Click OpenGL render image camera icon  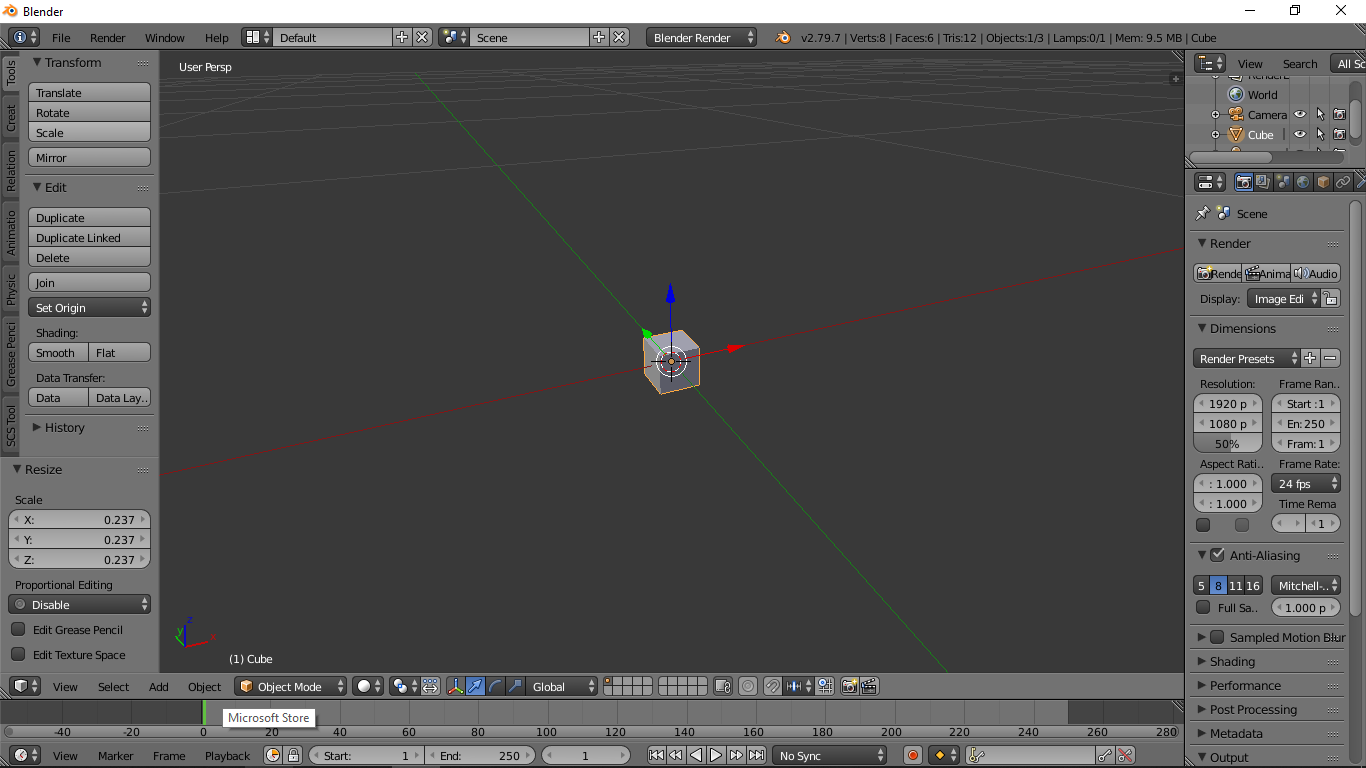(x=850, y=686)
